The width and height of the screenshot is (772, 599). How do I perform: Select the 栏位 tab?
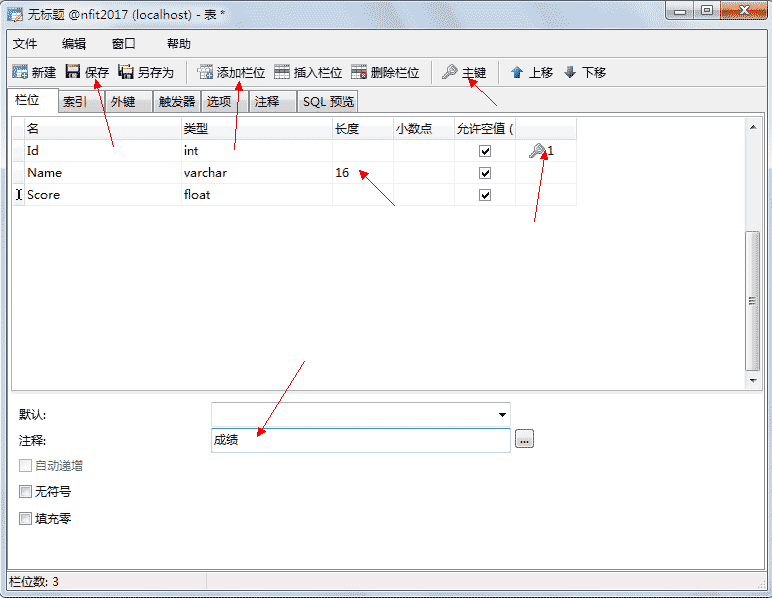coord(32,100)
